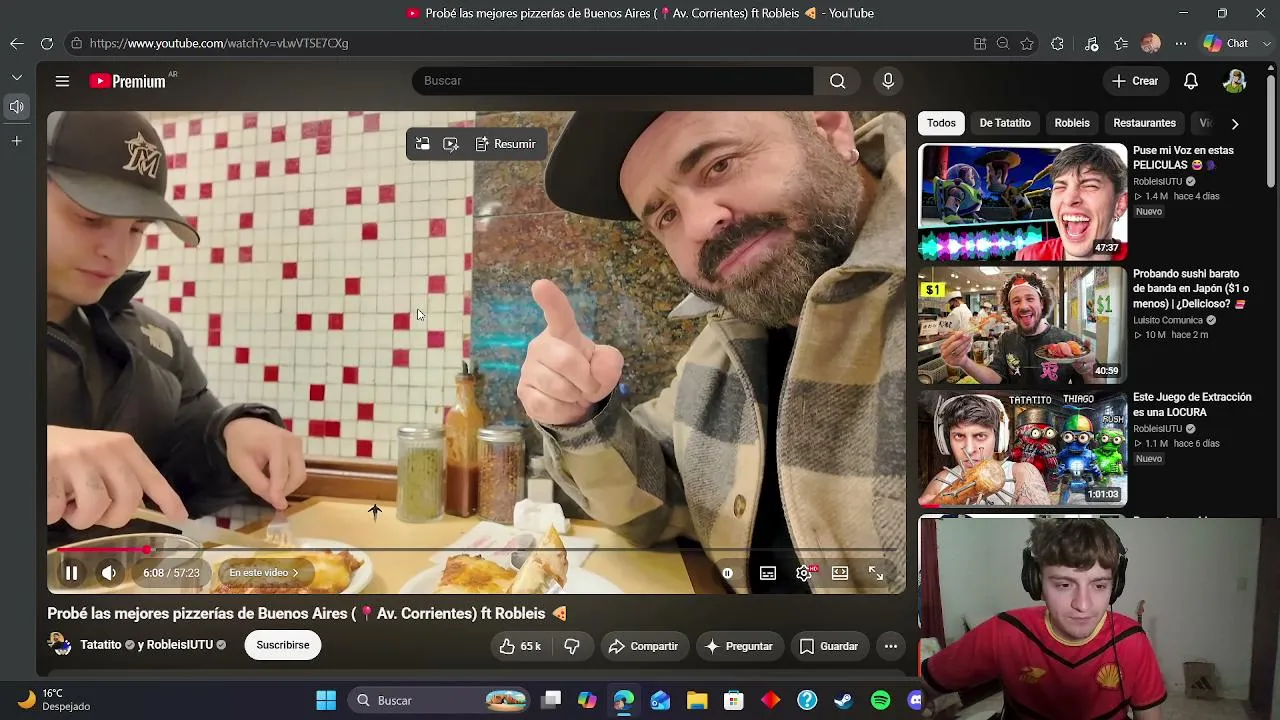The width and height of the screenshot is (1280, 720).
Task: View site information padlock icon
Action: pyautogui.click(x=76, y=44)
